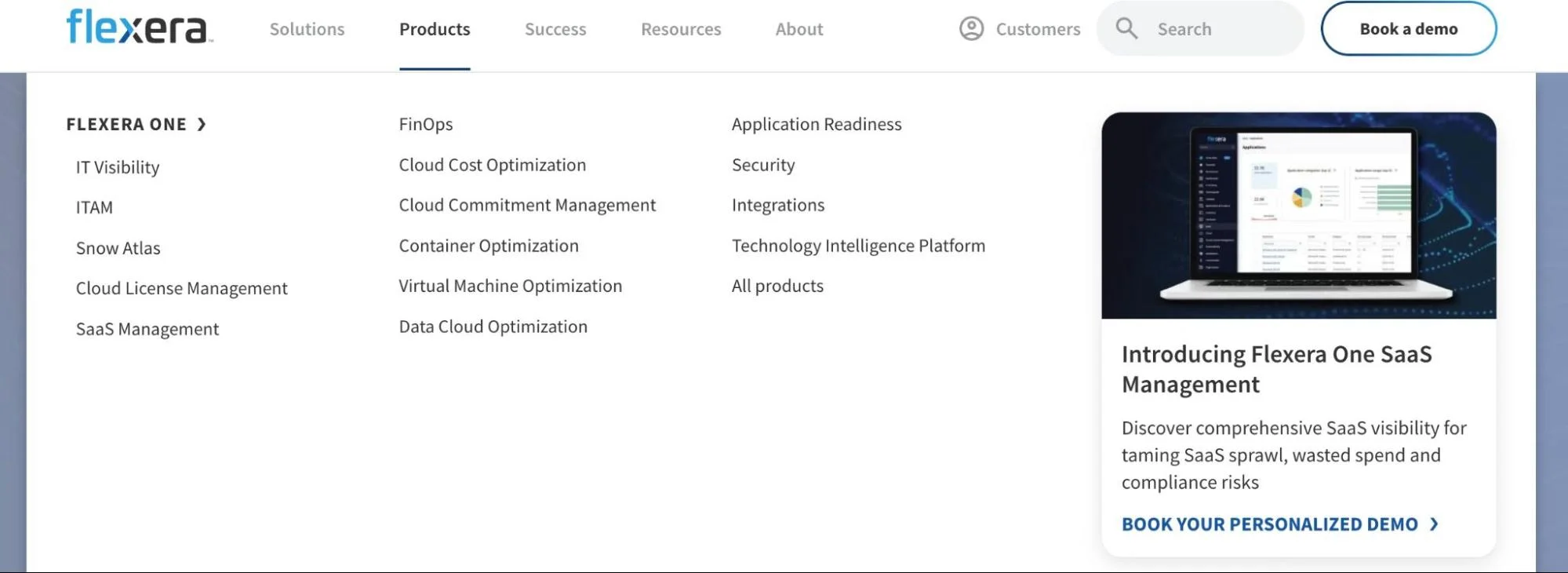Open Introducing Flexera One SaaS Management heading
Screen dimensions: 1568x573
1276,369
